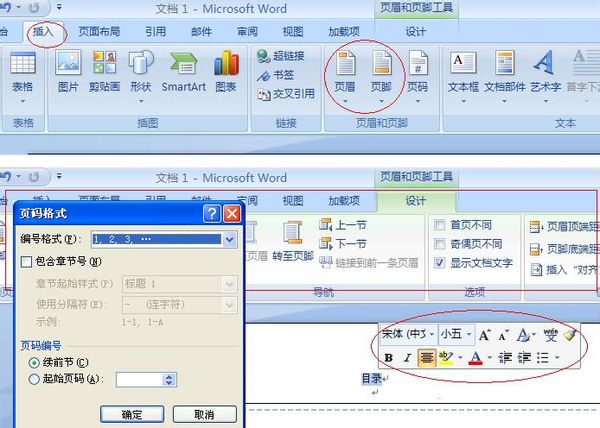Viewport: 600px width, 428px height.
Task: Open the 页眉 header menu
Action: tap(345, 77)
